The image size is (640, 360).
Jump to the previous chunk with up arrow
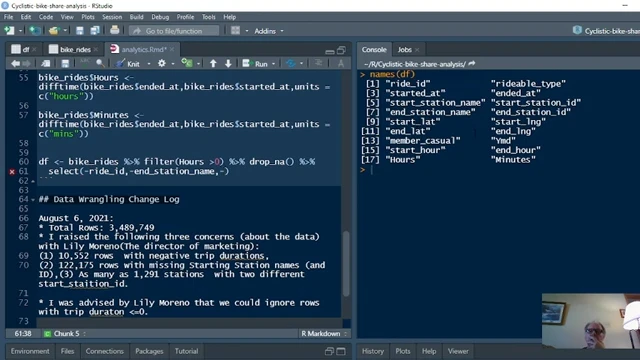point(213,63)
